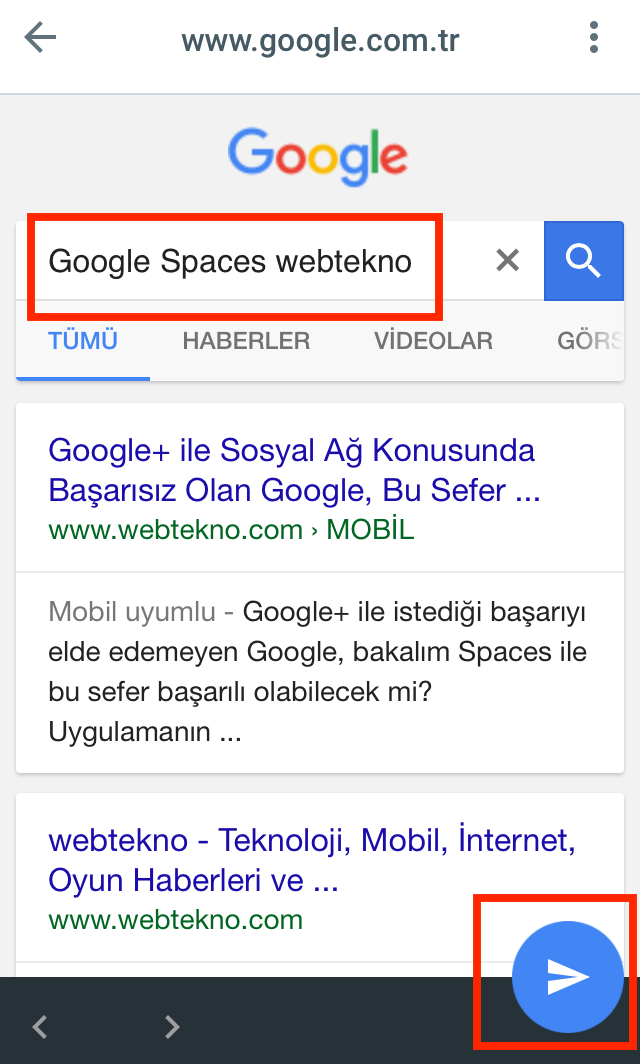
Task: Tap the back arrow in top bar
Action: coord(40,37)
